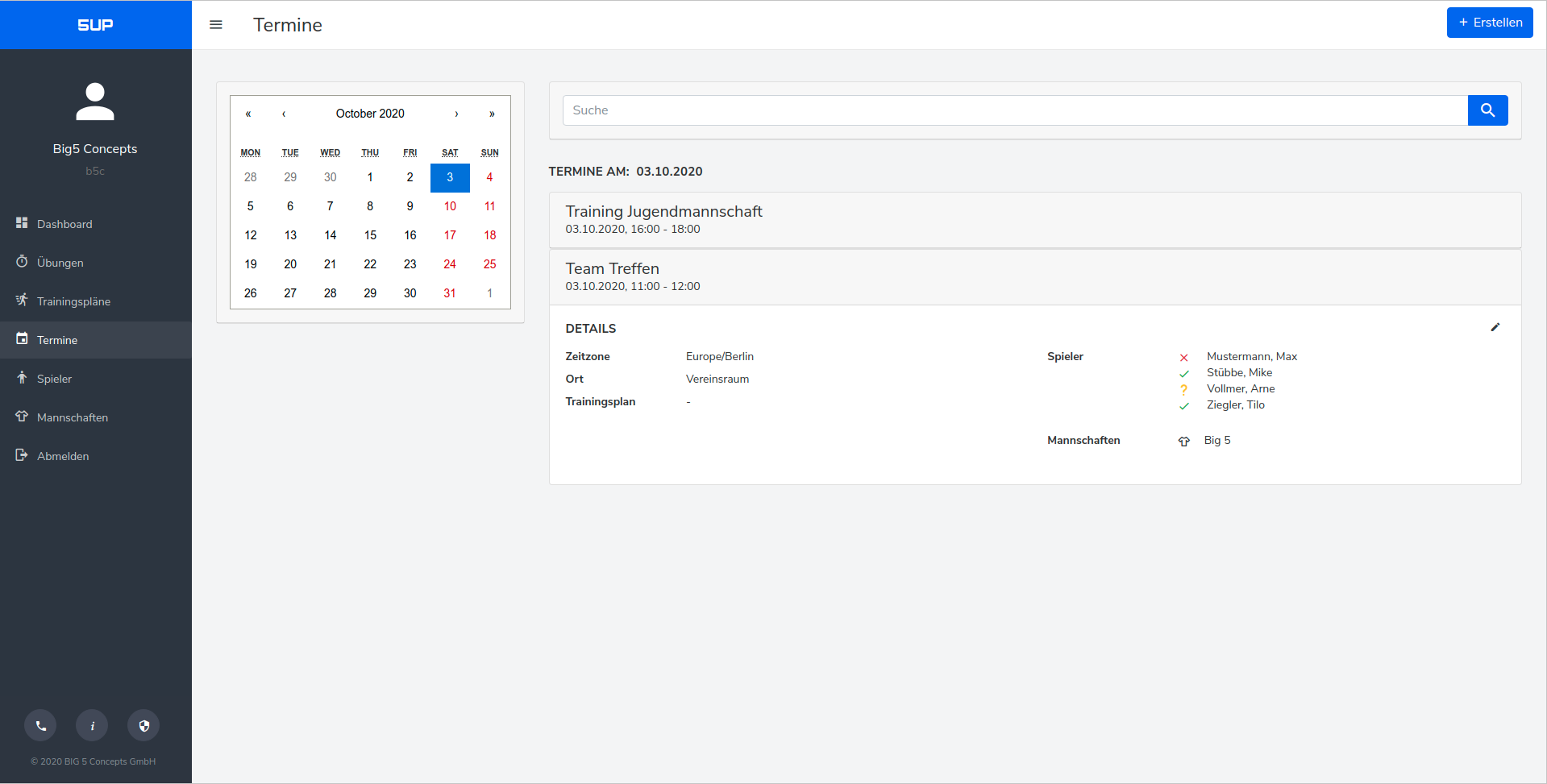Open Trainingspläne in the sidebar
This screenshot has width=1547, height=784.
pos(73,301)
